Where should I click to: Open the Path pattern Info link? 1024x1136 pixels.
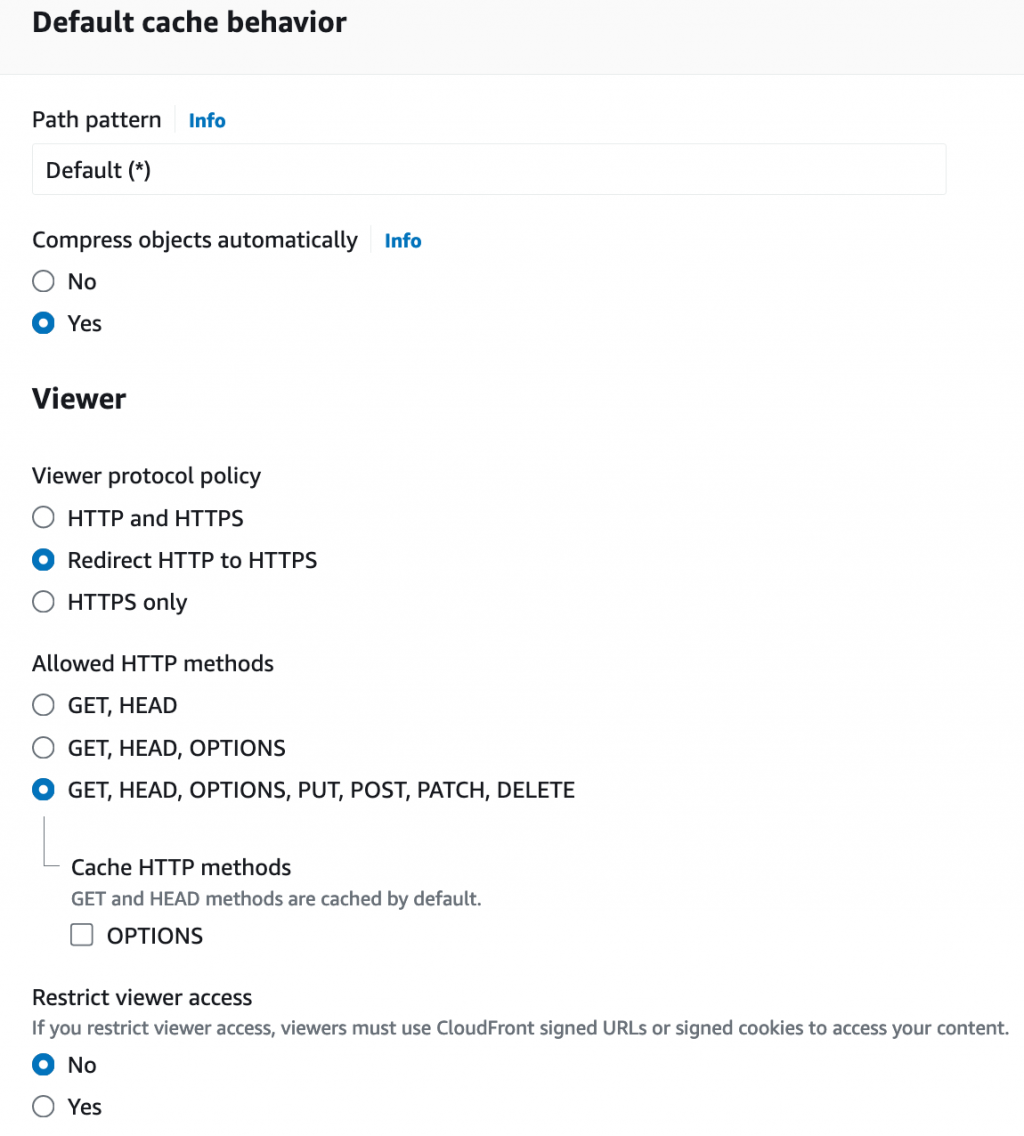[x=207, y=120]
